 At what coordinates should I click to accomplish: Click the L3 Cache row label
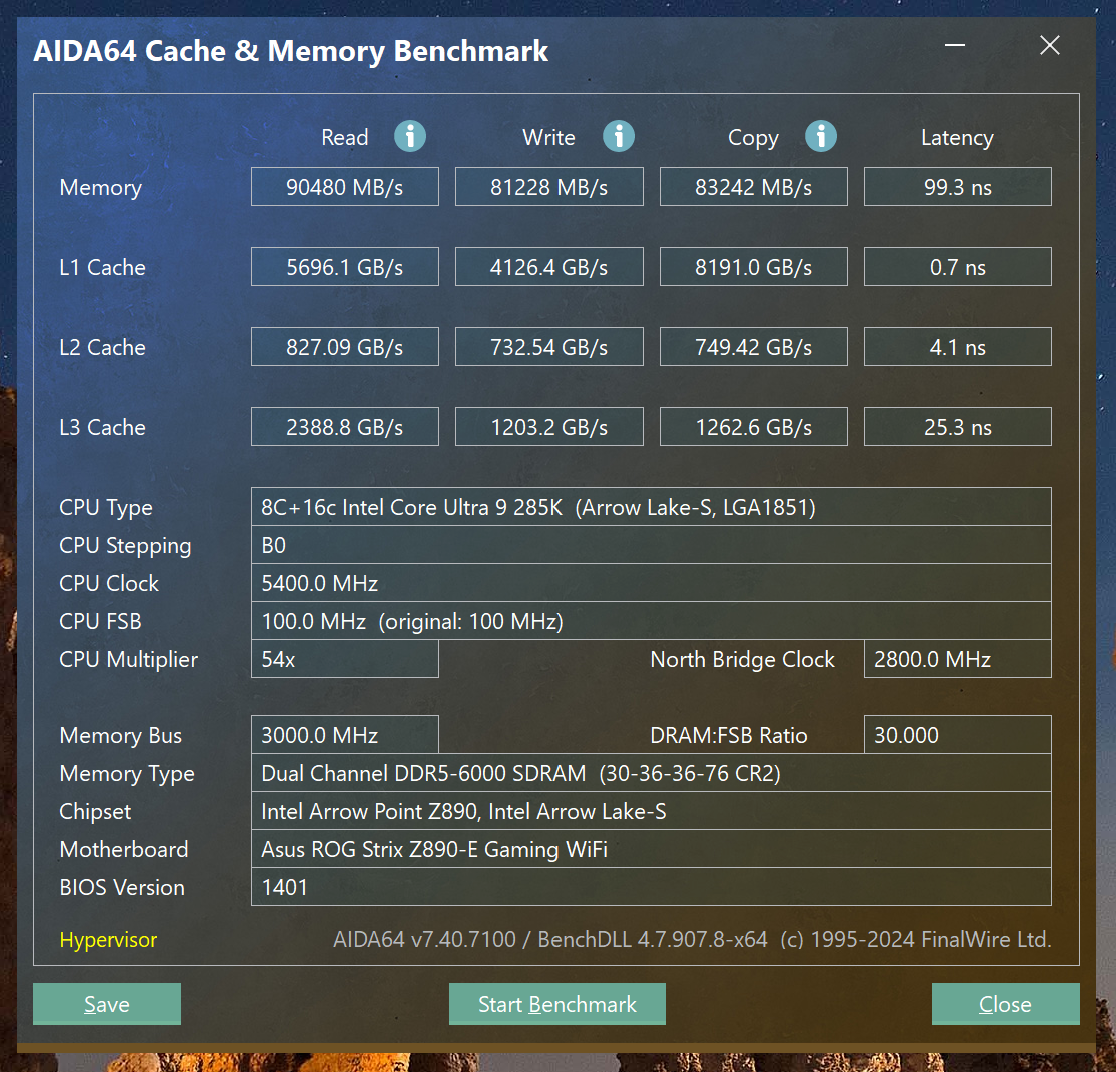click(102, 427)
